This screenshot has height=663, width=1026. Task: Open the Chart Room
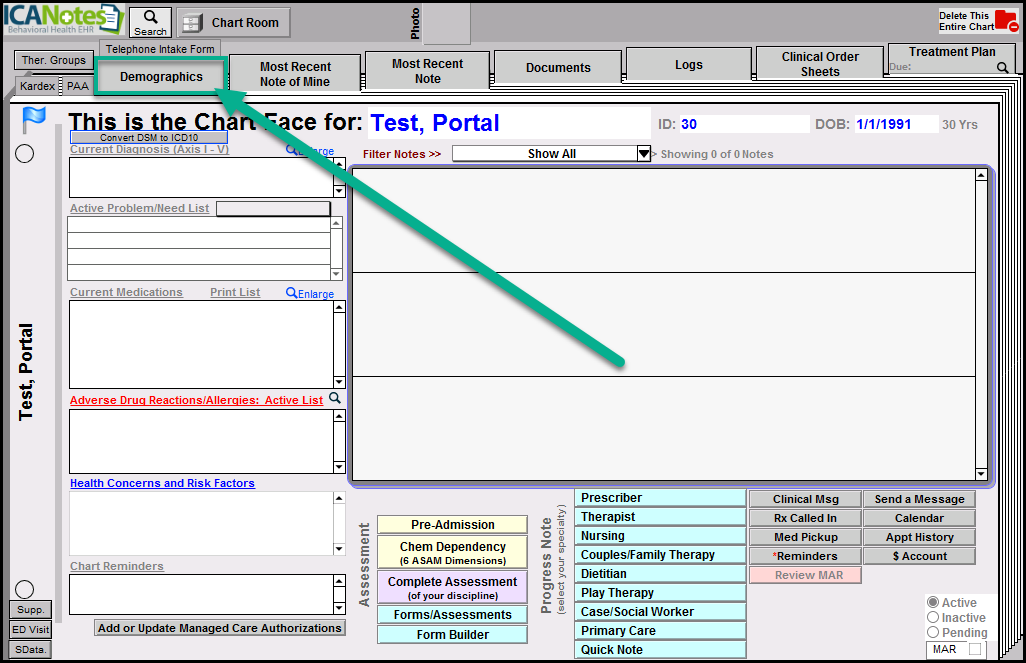click(234, 23)
